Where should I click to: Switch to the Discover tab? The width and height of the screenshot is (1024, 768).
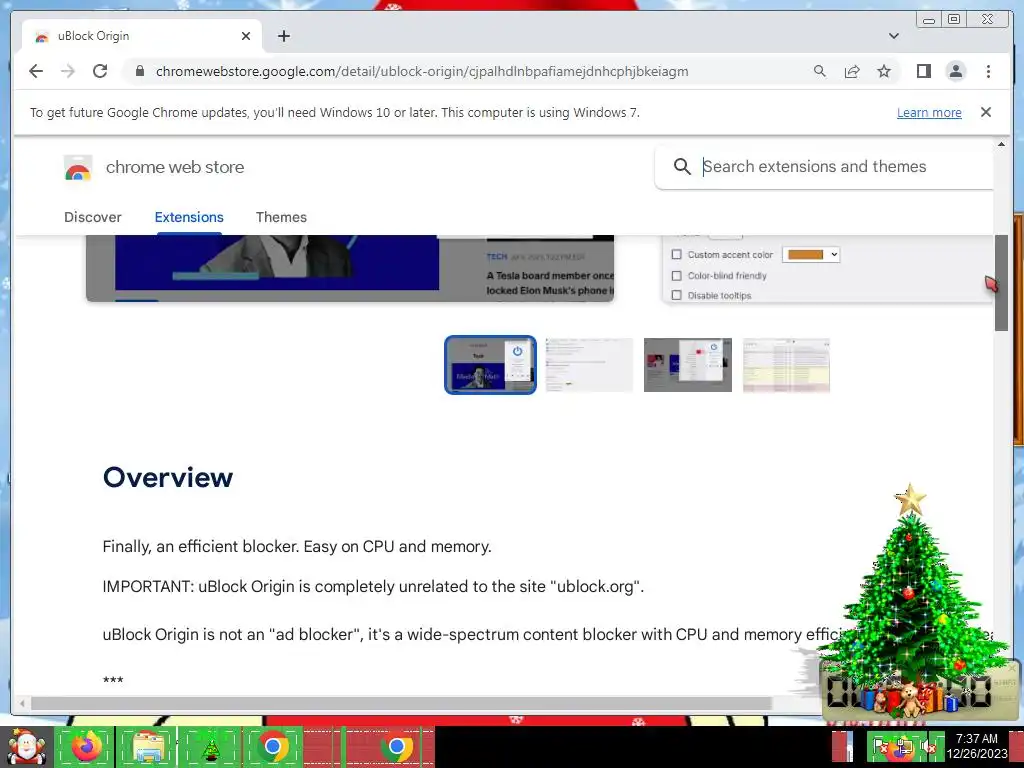pyautogui.click(x=93, y=217)
